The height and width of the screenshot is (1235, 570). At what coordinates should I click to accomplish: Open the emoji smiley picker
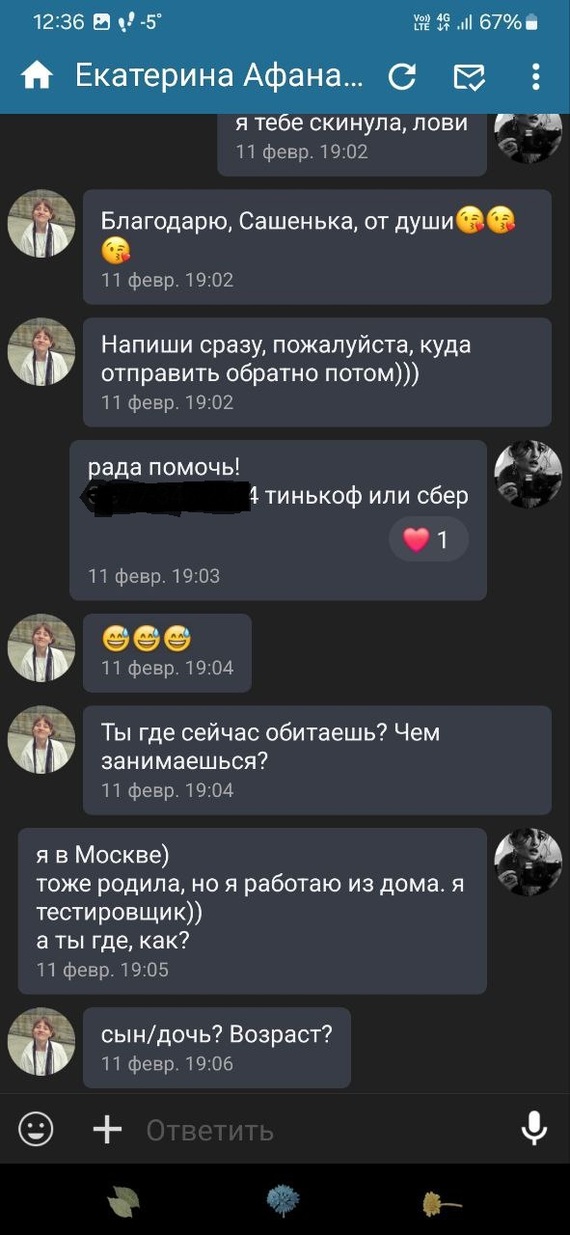tap(36, 1129)
